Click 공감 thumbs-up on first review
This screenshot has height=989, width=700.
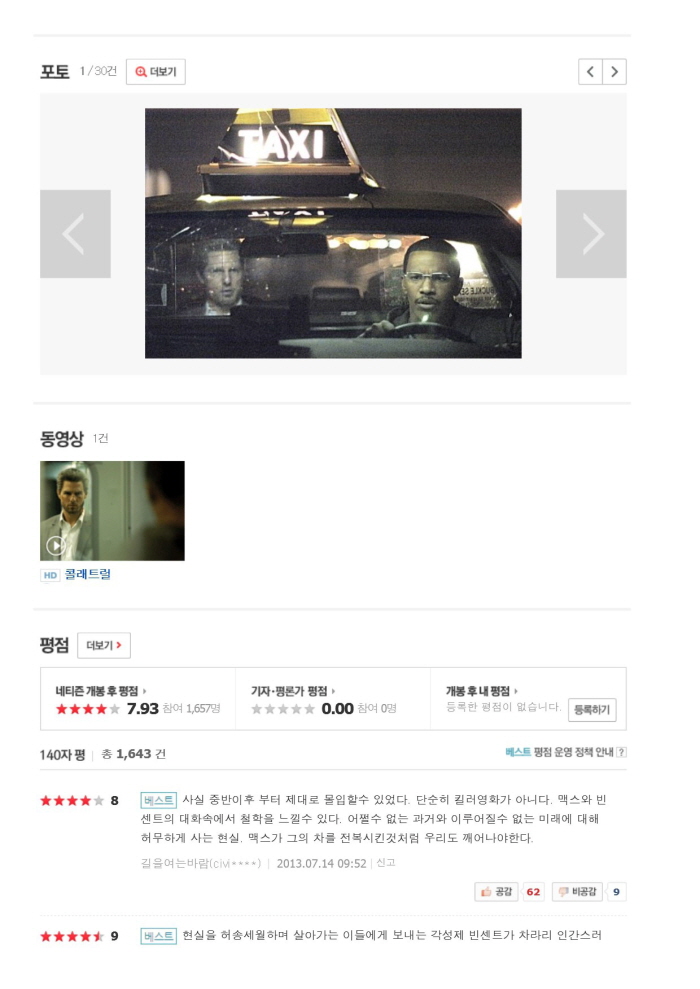[496, 892]
